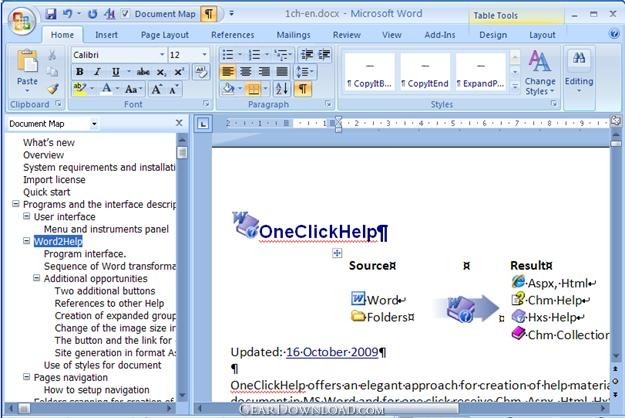The height and width of the screenshot is (418, 625).
Task: Increase paragraph indent
Action: [x=324, y=55]
